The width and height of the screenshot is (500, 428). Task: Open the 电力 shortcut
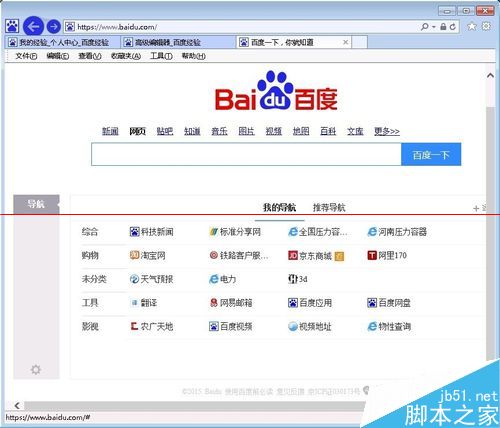click(223, 279)
